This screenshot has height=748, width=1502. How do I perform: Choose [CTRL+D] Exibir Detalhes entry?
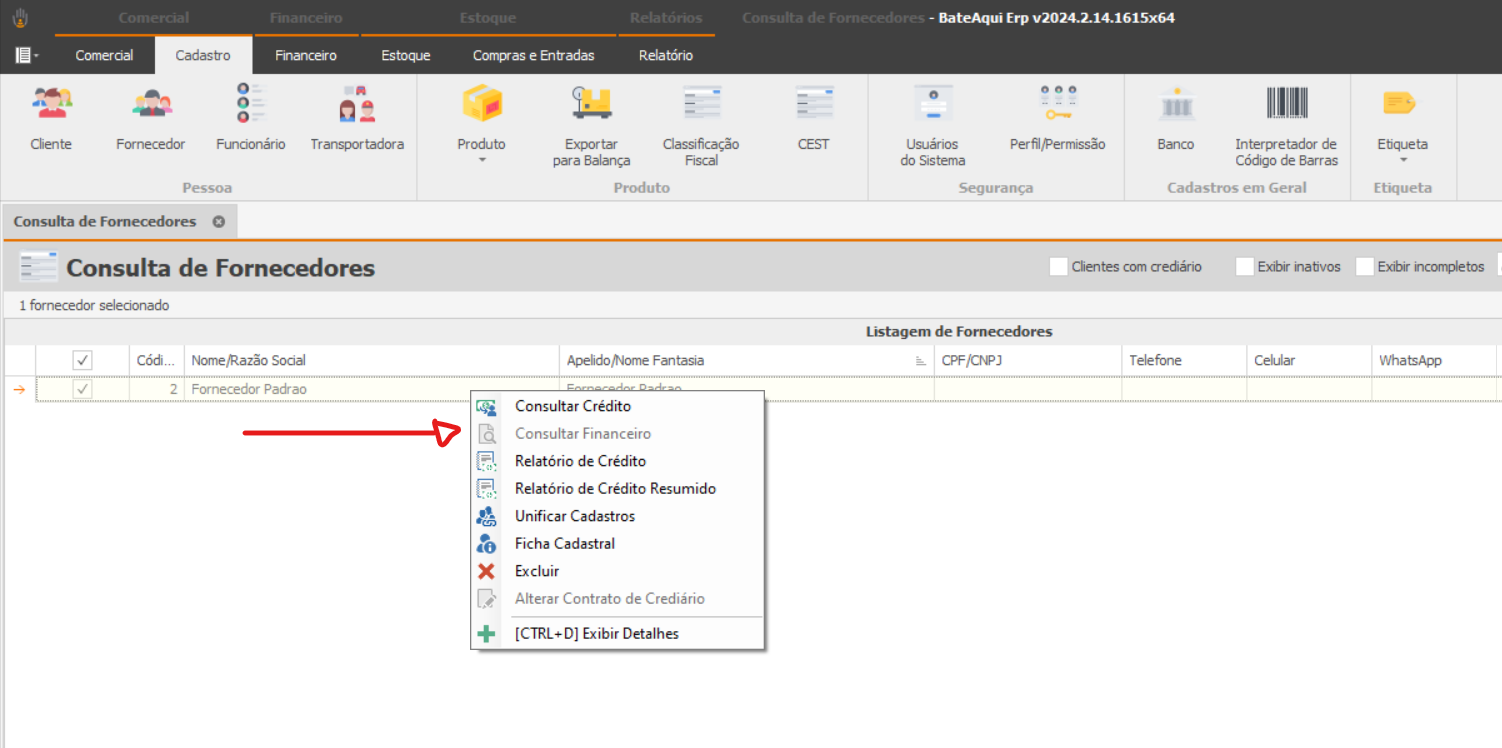click(617, 634)
